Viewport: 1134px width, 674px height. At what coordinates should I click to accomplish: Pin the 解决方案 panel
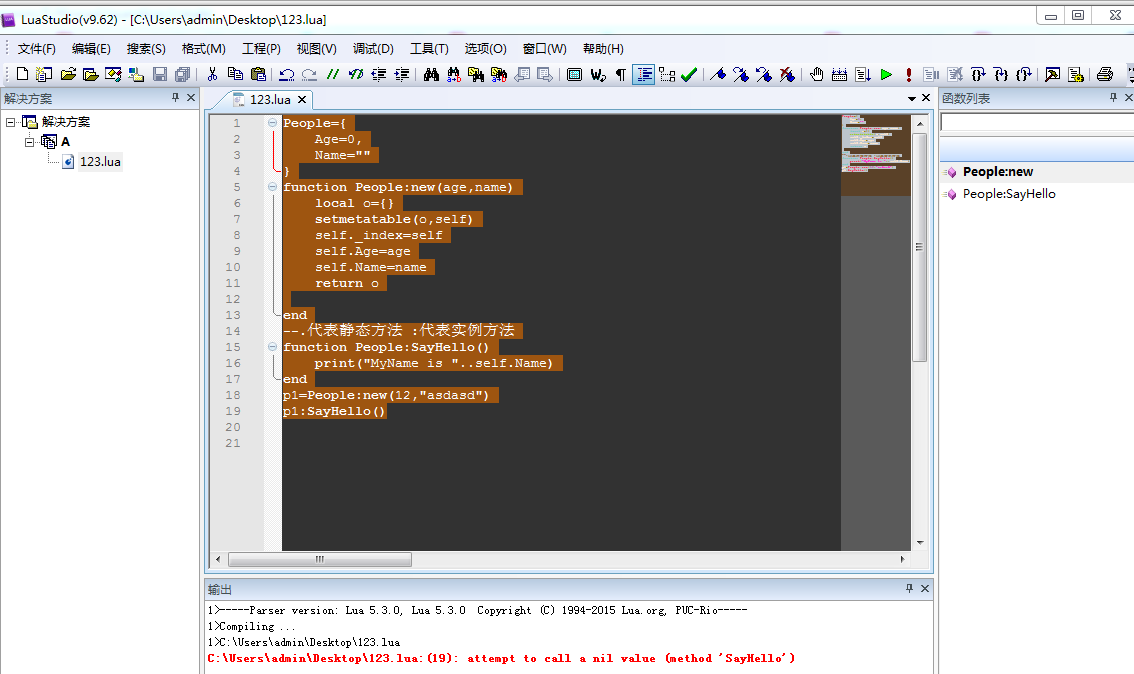click(176, 98)
